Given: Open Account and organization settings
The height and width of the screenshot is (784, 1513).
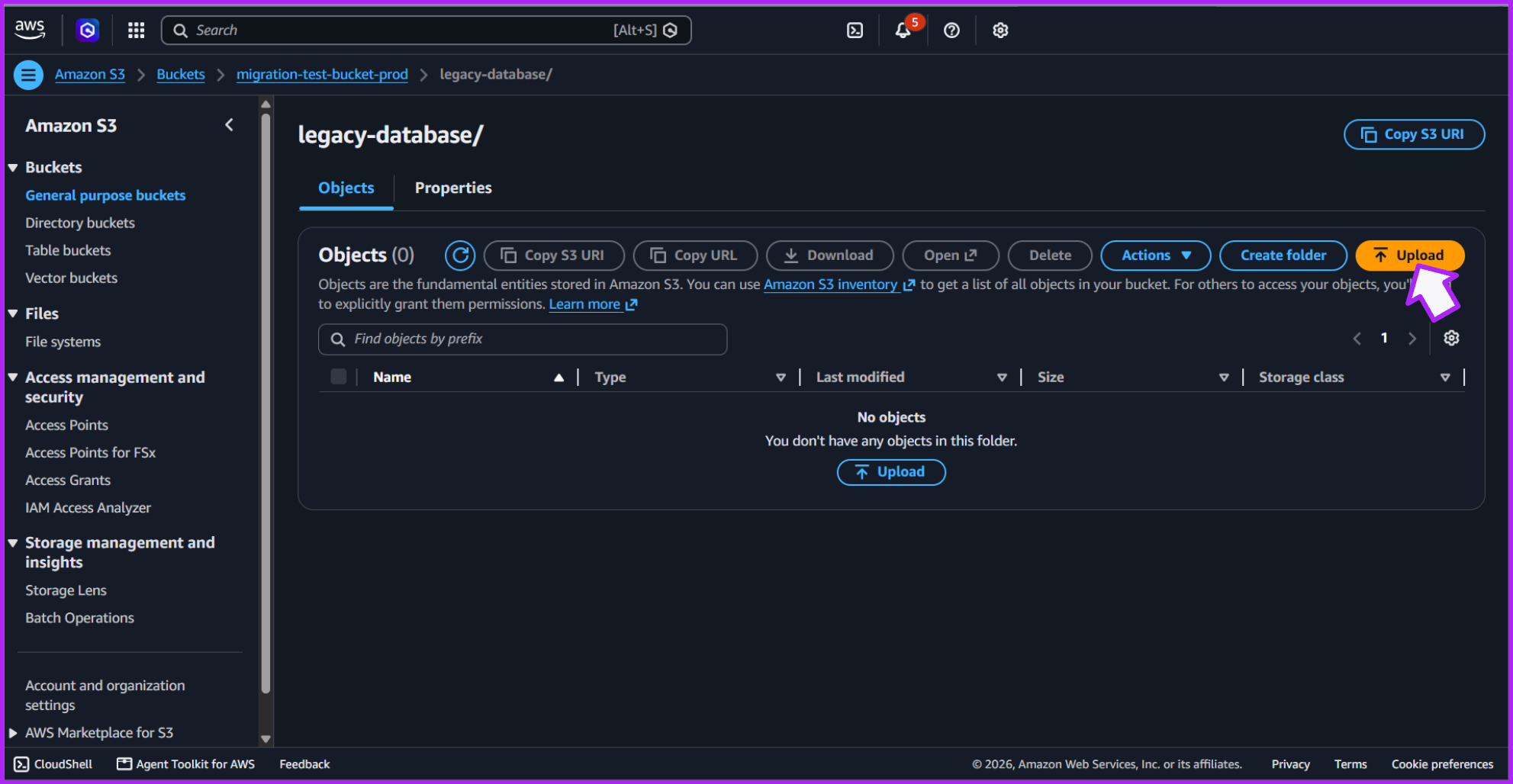Looking at the screenshot, I should click(x=105, y=696).
